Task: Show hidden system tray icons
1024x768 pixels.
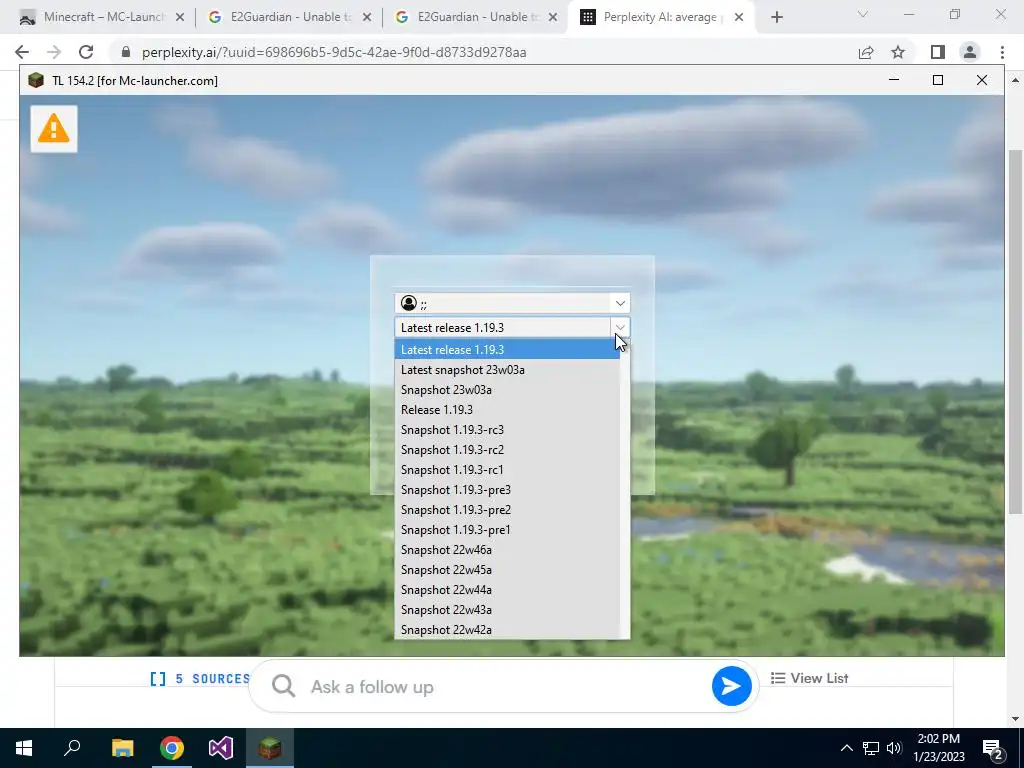Action: [x=846, y=748]
